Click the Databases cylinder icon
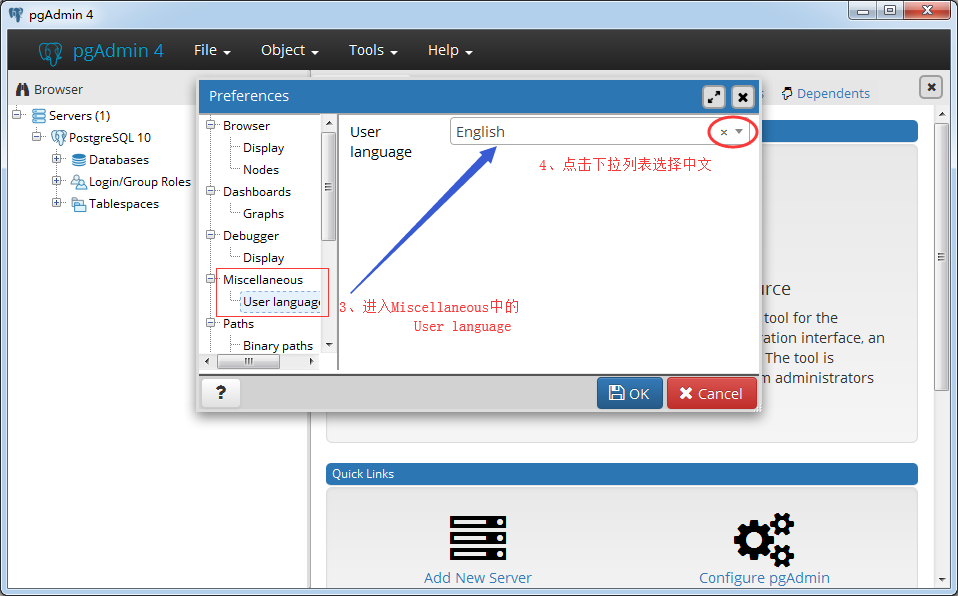 pos(79,160)
